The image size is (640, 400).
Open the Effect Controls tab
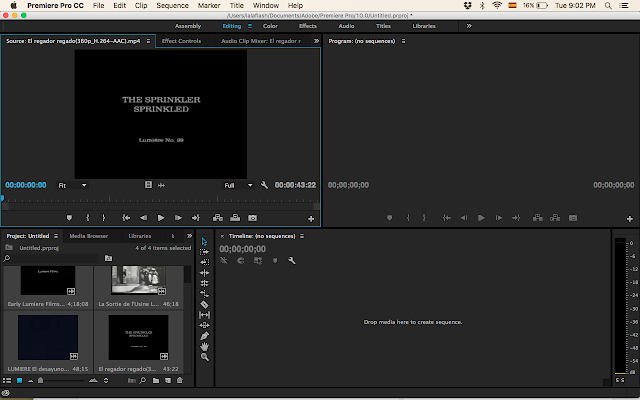pos(181,41)
